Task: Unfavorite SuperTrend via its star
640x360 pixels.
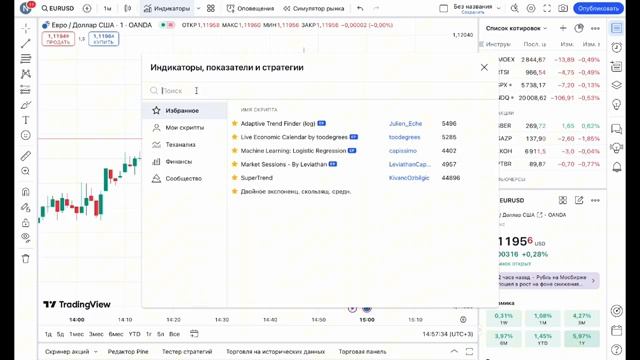Action: coord(235,178)
